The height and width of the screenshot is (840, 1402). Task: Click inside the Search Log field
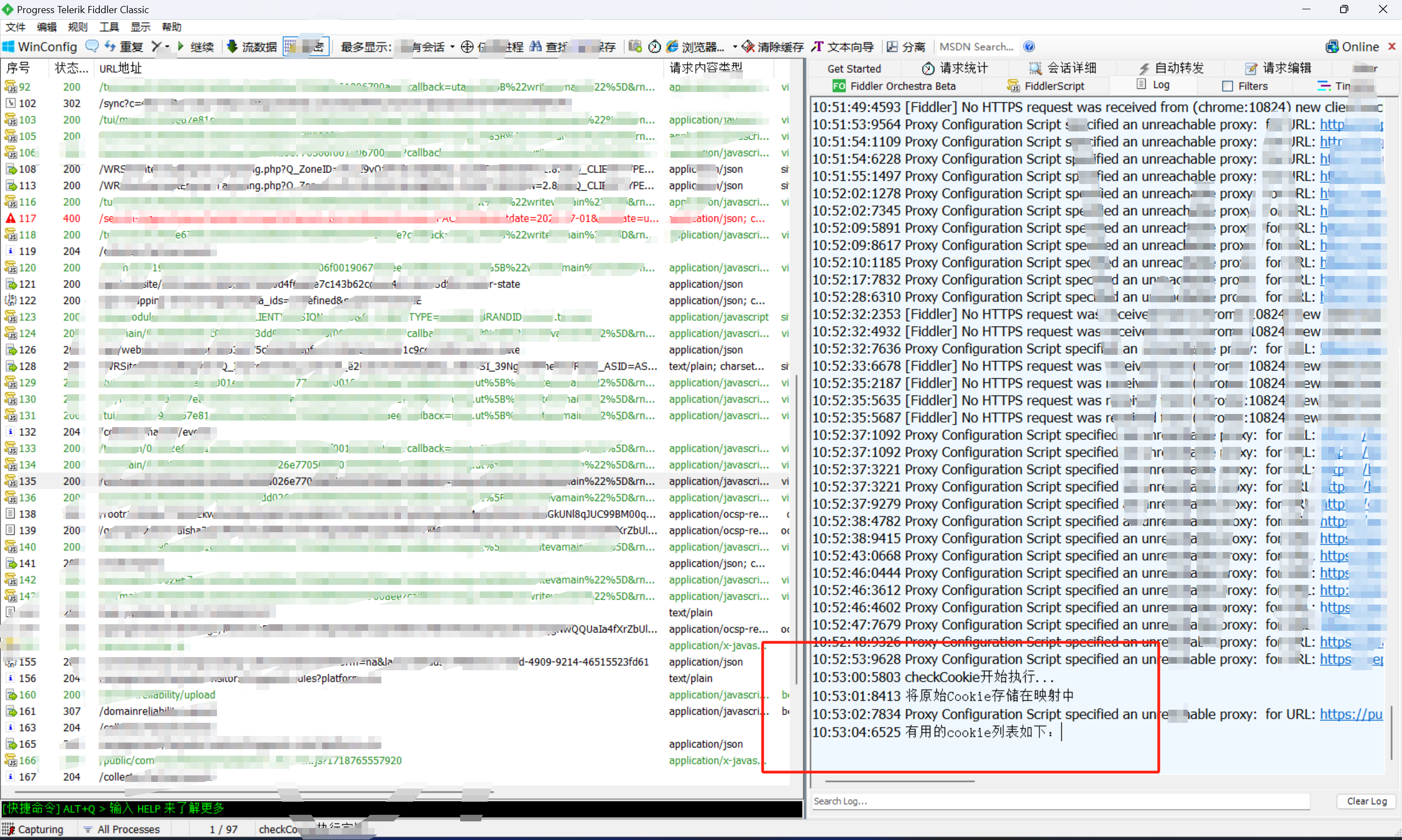tap(1061, 801)
